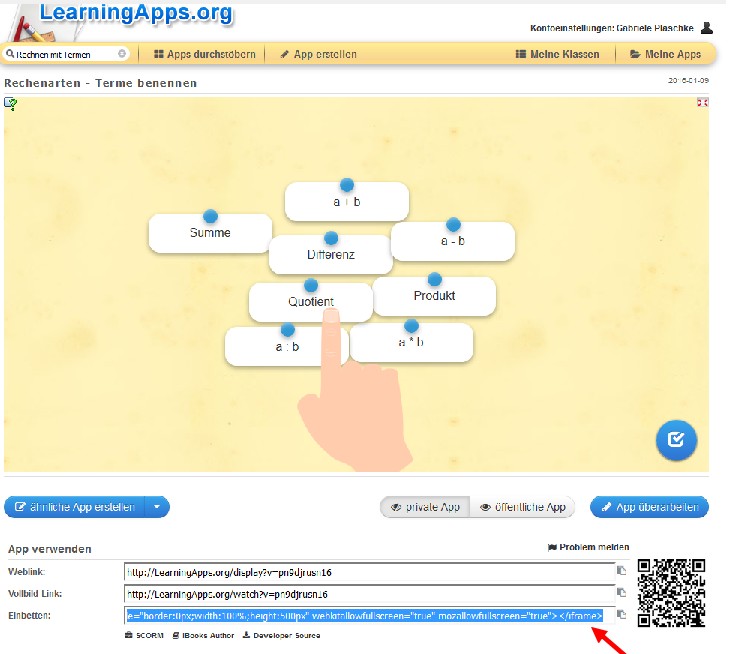The width and height of the screenshot is (730, 654).
Task: Click the Quotient card on the canvas
Action: point(310,301)
